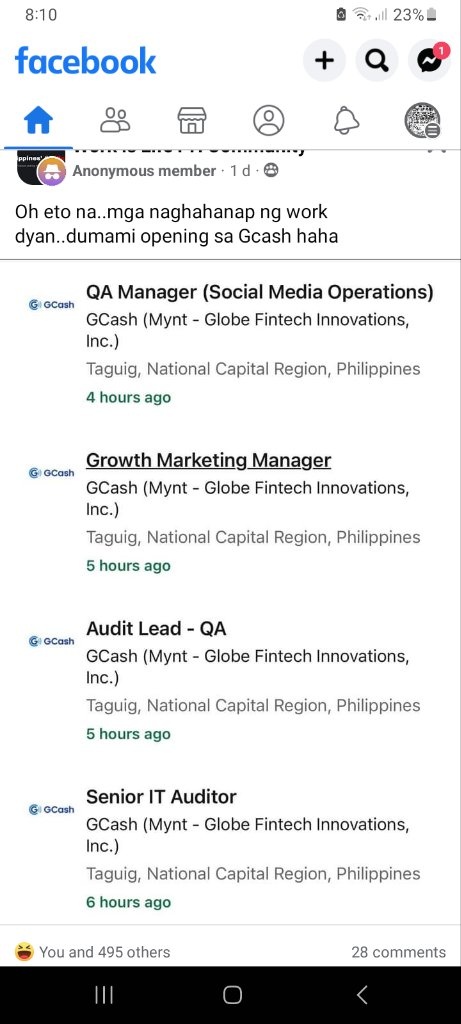Open Android recent apps button

(x=103, y=995)
